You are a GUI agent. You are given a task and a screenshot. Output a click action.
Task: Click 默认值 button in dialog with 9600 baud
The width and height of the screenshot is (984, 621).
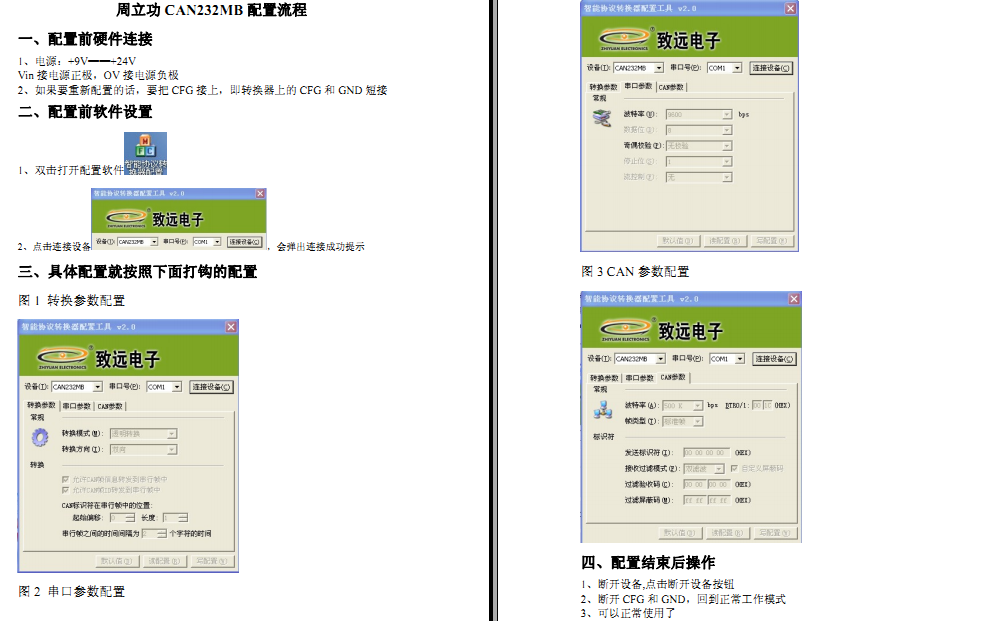(x=678, y=241)
